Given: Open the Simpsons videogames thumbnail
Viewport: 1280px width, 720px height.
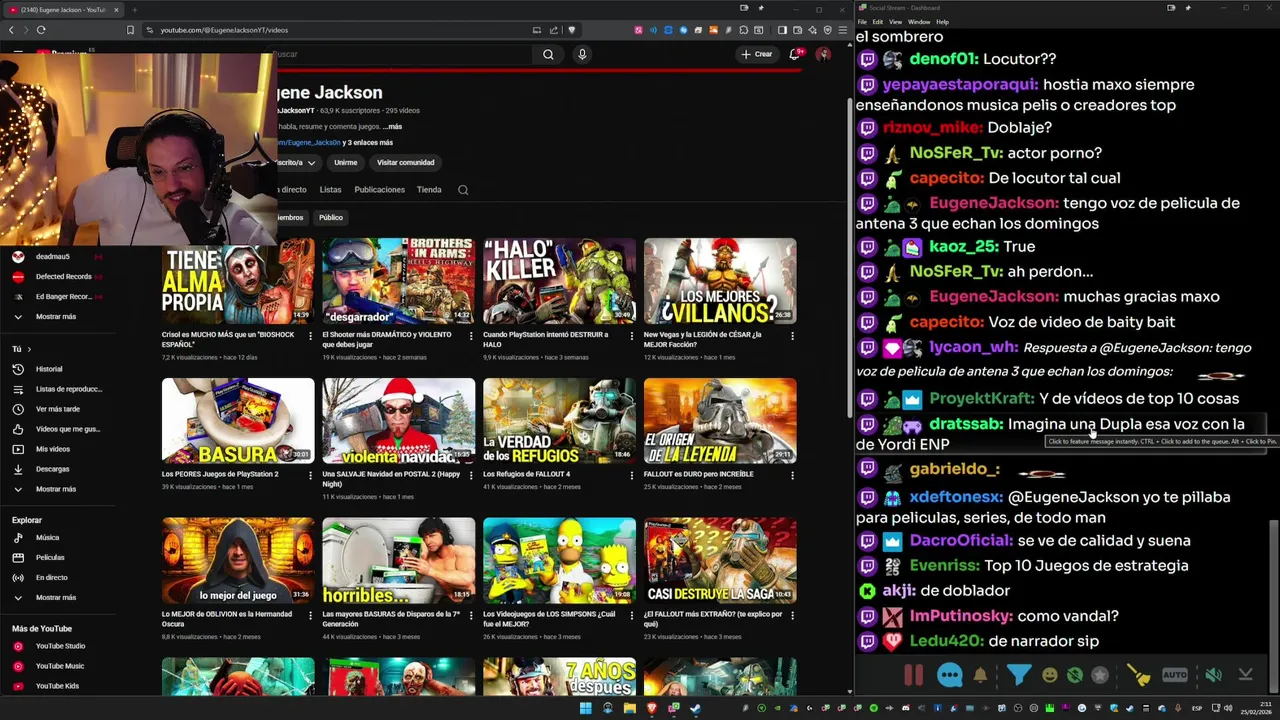Looking at the screenshot, I should (559, 561).
